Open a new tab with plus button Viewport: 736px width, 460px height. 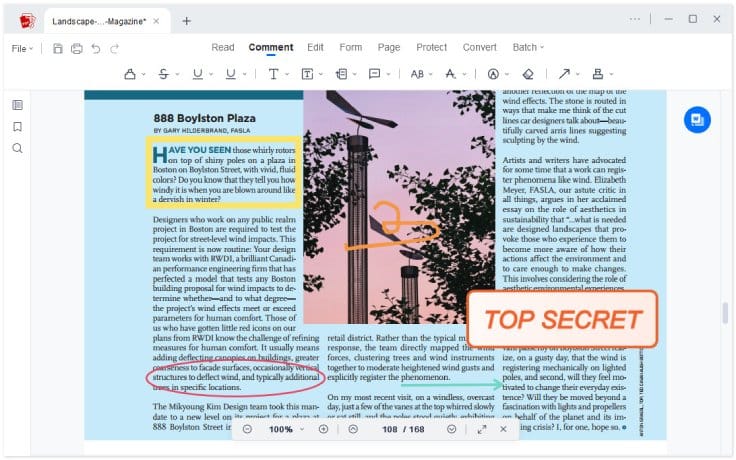click(x=186, y=21)
